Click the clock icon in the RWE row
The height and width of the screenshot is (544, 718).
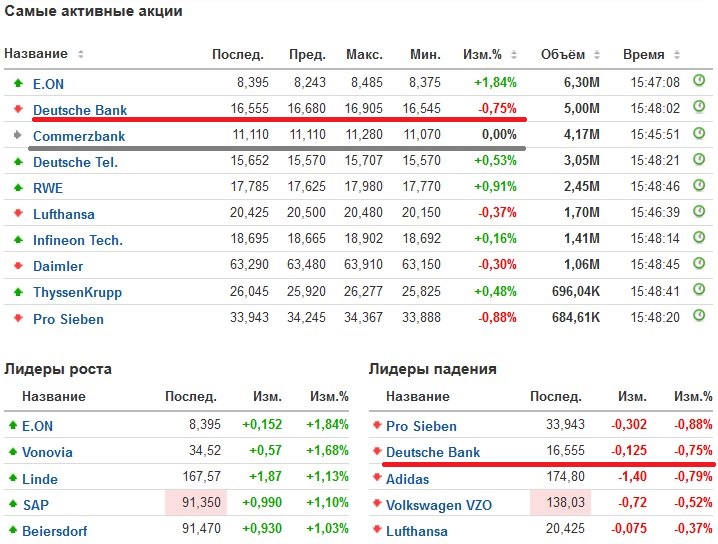[x=699, y=185]
